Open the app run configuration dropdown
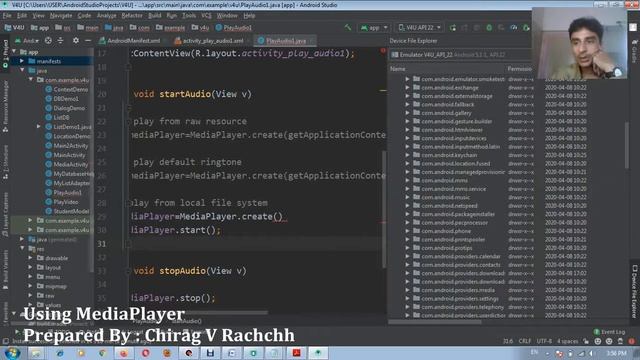The width and height of the screenshot is (640, 360). (374, 28)
